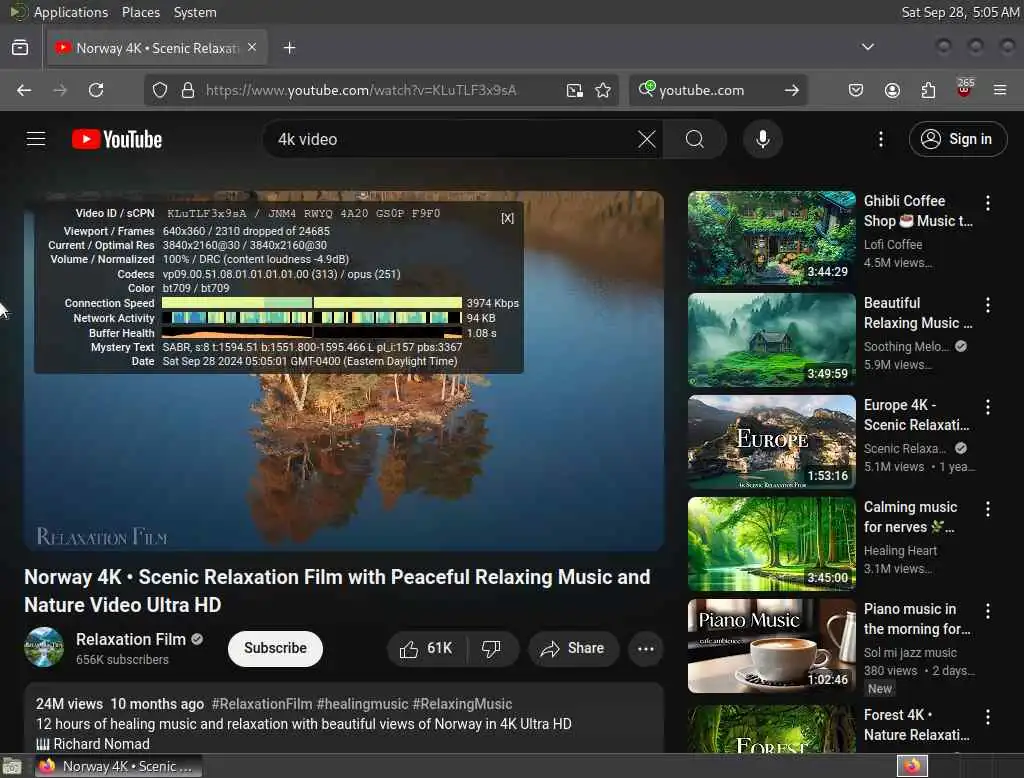Click the Firefox tray icon in bottom panel
The height and width of the screenshot is (778, 1024).
(x=912, y=766)
